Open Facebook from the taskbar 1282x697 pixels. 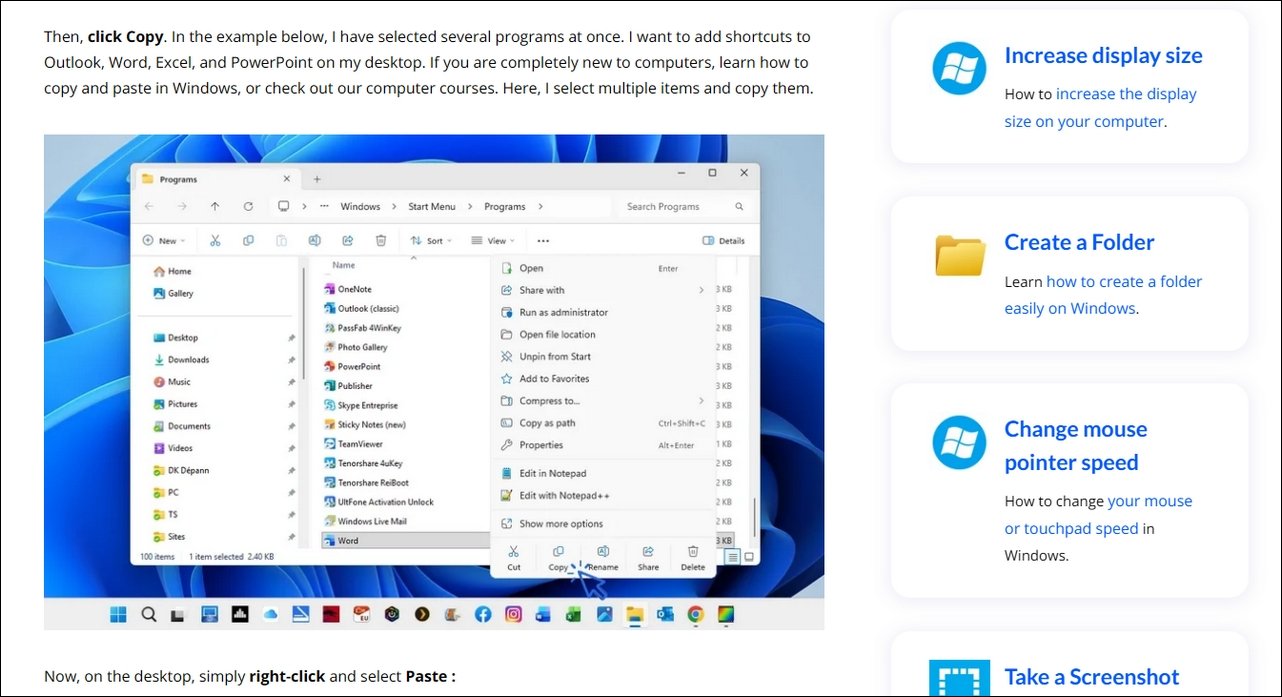483,614
